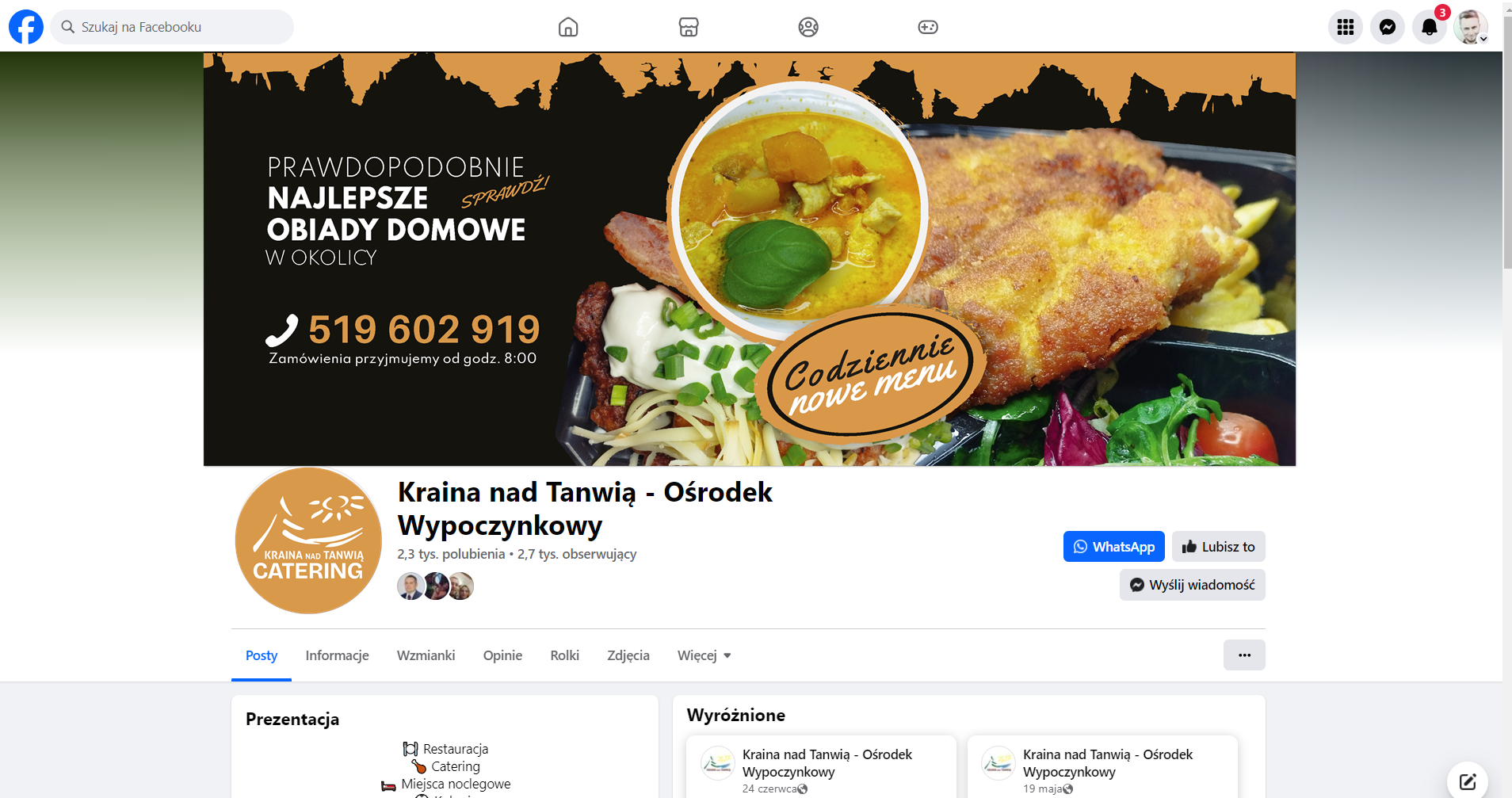Open the Zdjęcia tab
1512x798 pixels.
pyautogui.click(x=628, y=655)
